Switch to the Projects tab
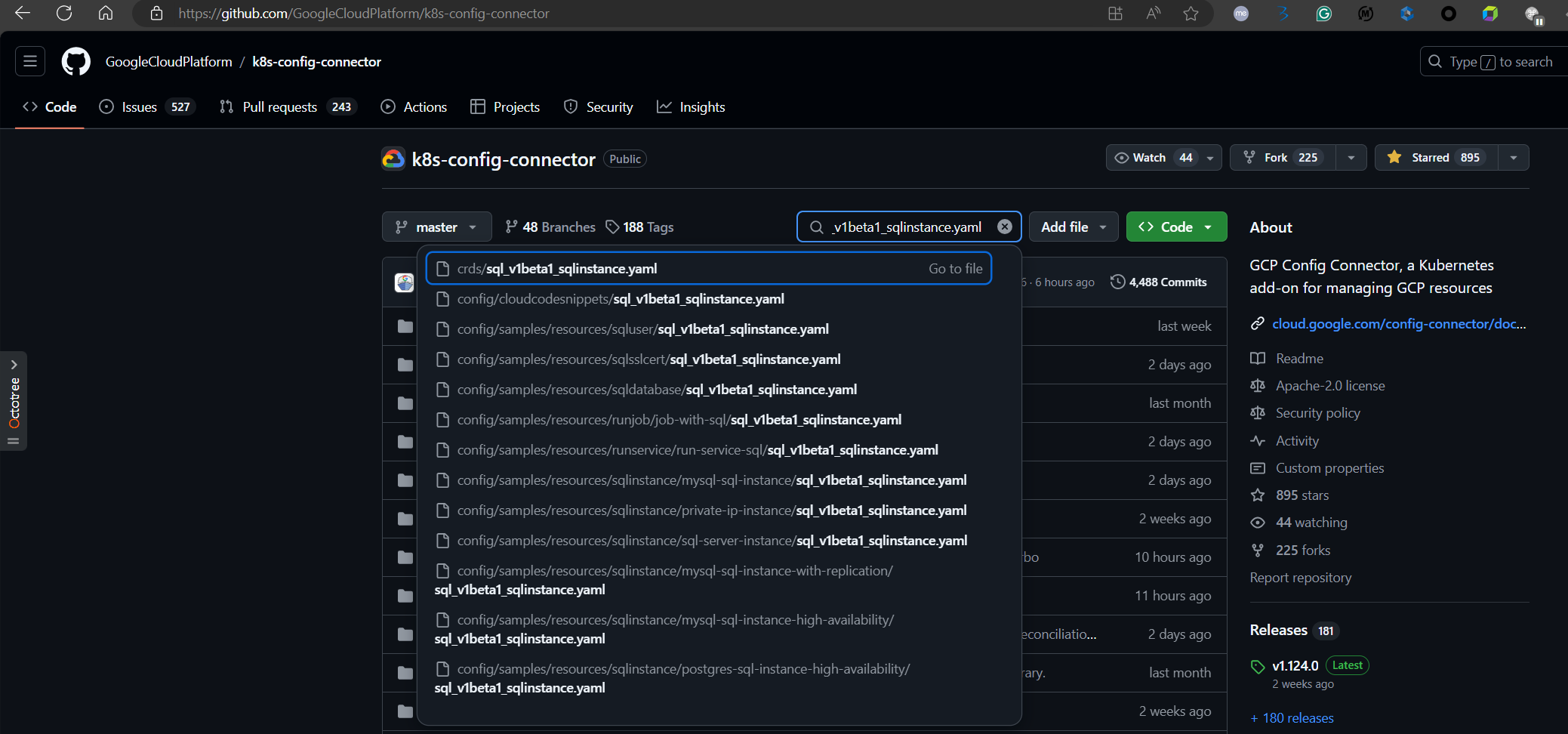1568x734 pixels. (505, 106)
